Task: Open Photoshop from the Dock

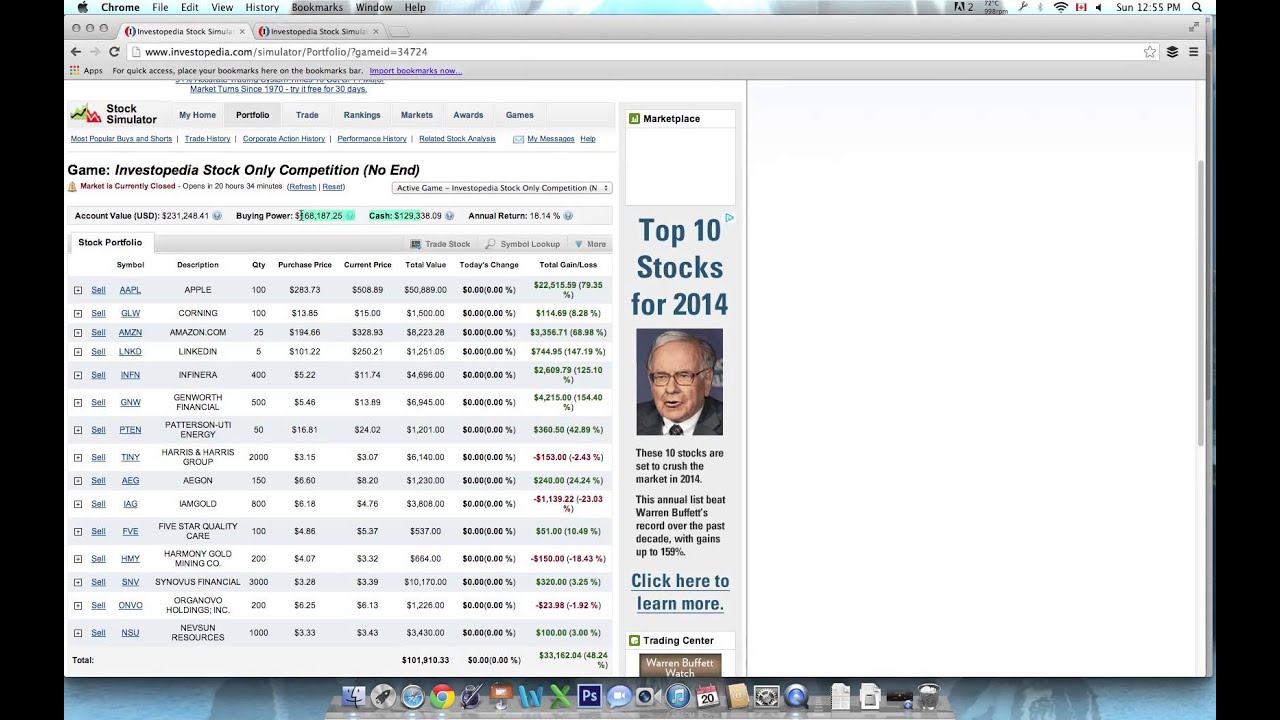Action: pyautogui.click(x=589, y=696)
